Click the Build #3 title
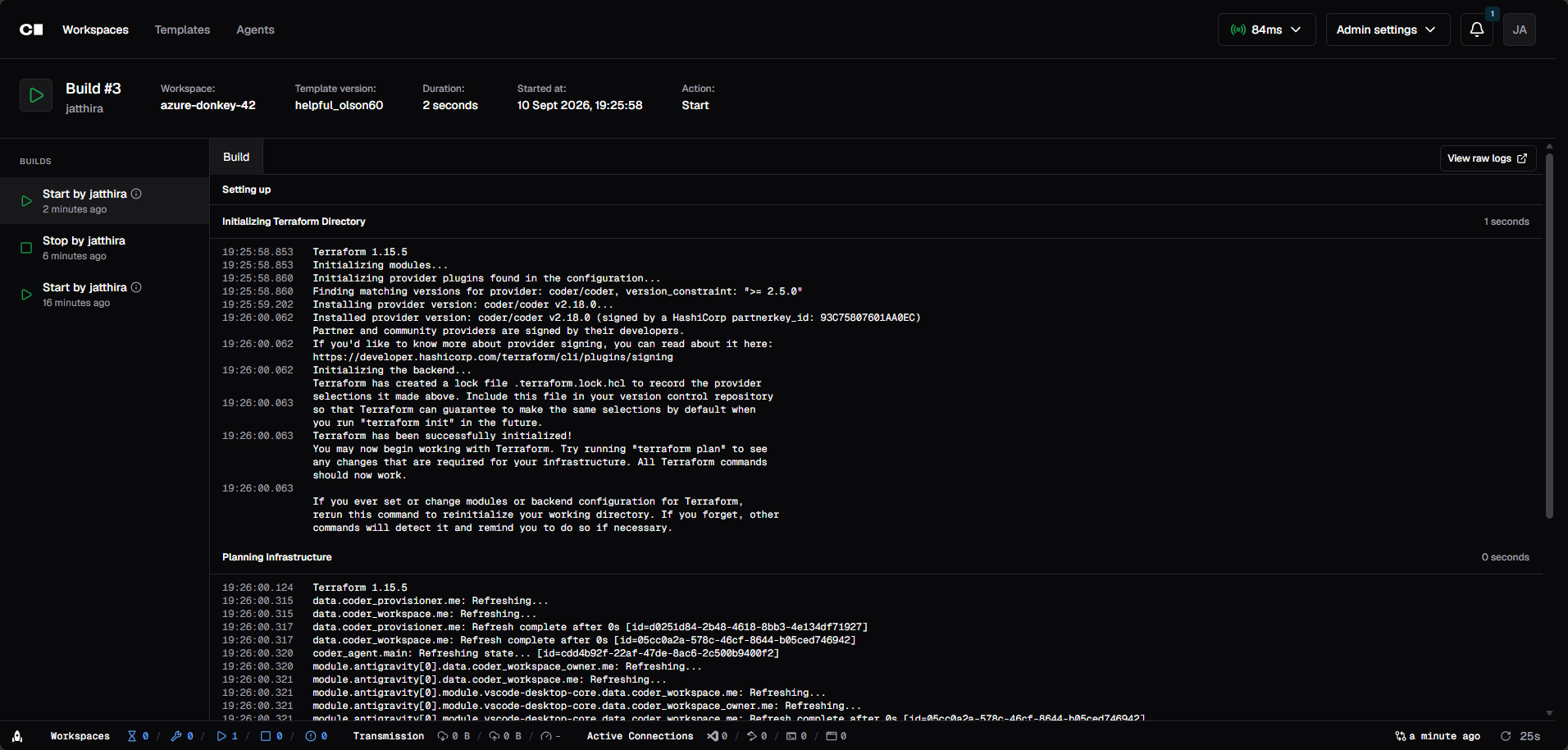 [93, 89]
